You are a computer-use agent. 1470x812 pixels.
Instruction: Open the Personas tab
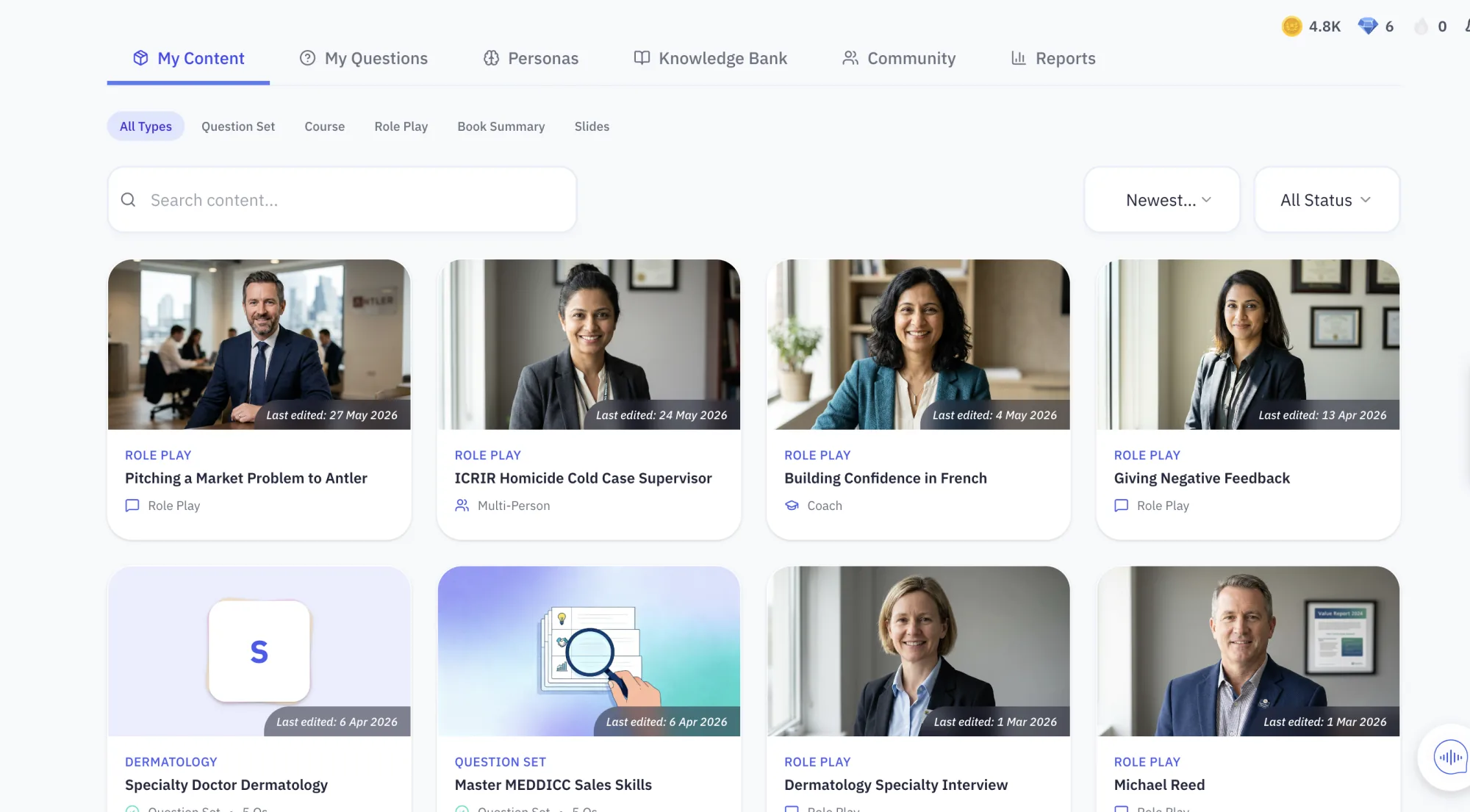(x=531, y=58)
